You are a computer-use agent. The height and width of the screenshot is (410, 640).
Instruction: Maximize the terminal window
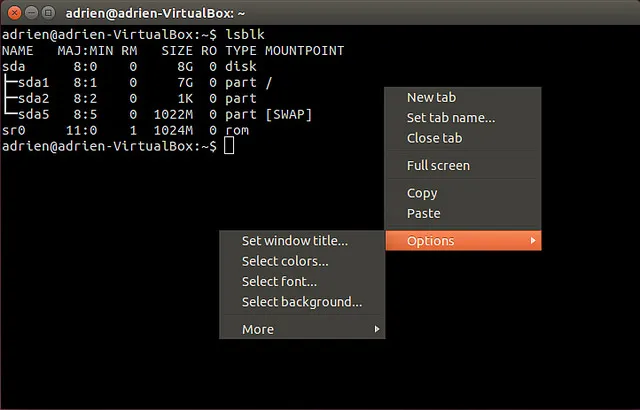[49, 13]
